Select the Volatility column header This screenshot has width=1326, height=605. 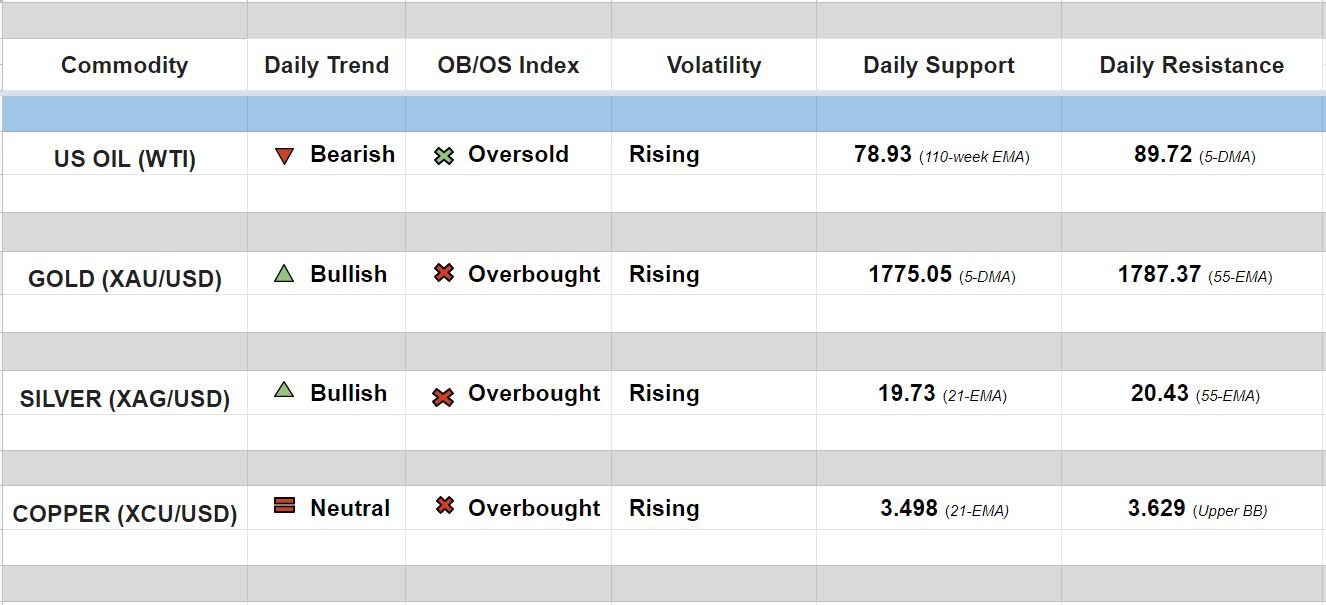[x=713, y=66]
